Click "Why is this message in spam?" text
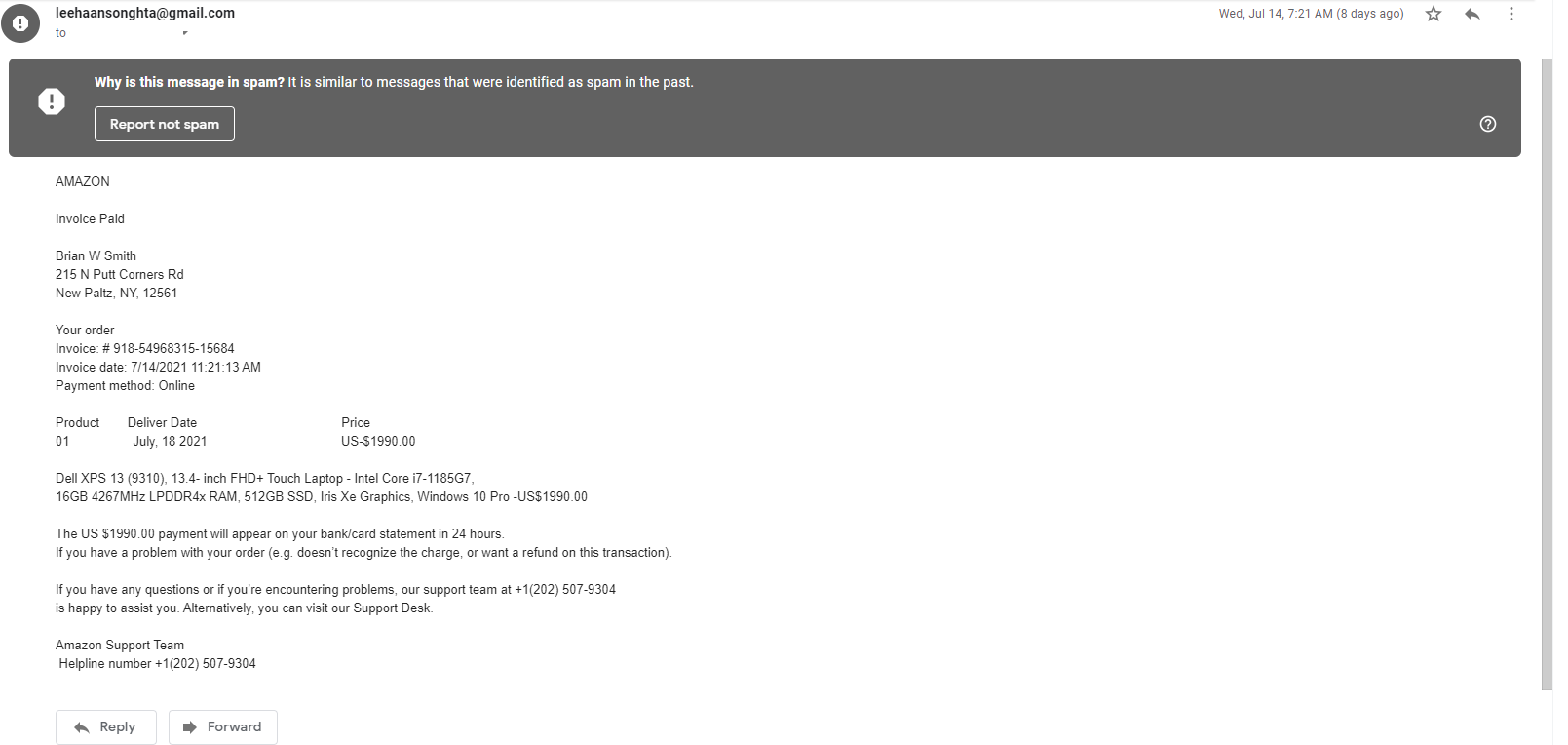1568x745 pixels. tap(189, 82)
